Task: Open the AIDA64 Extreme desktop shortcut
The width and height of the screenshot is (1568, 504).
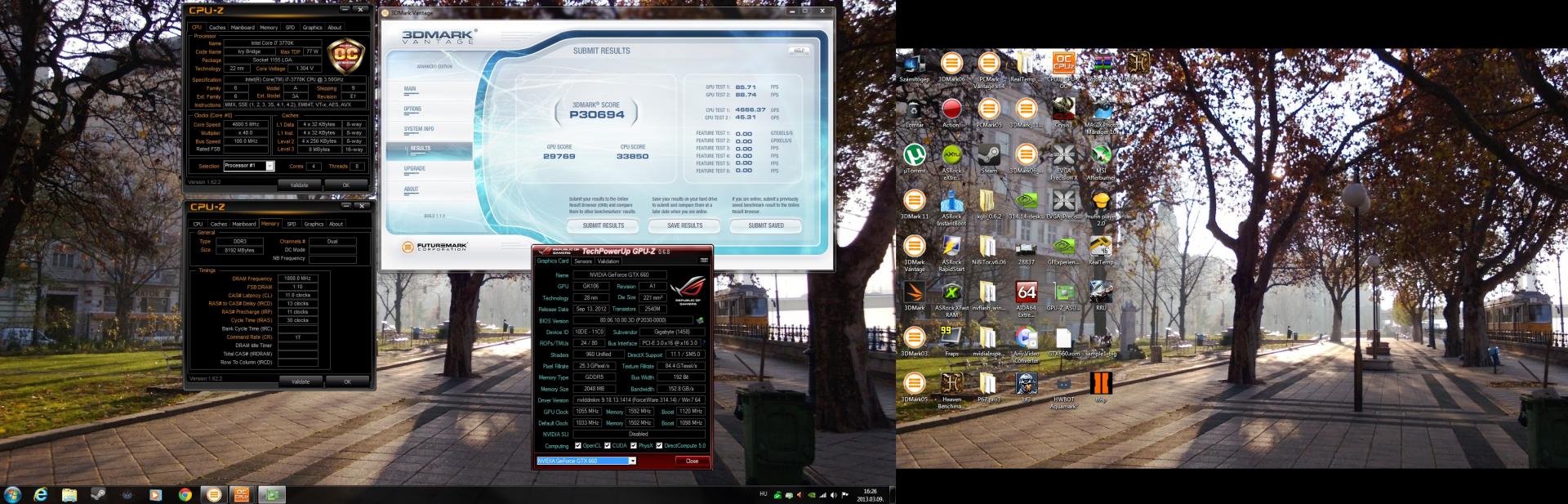Action: (1027, 299)
